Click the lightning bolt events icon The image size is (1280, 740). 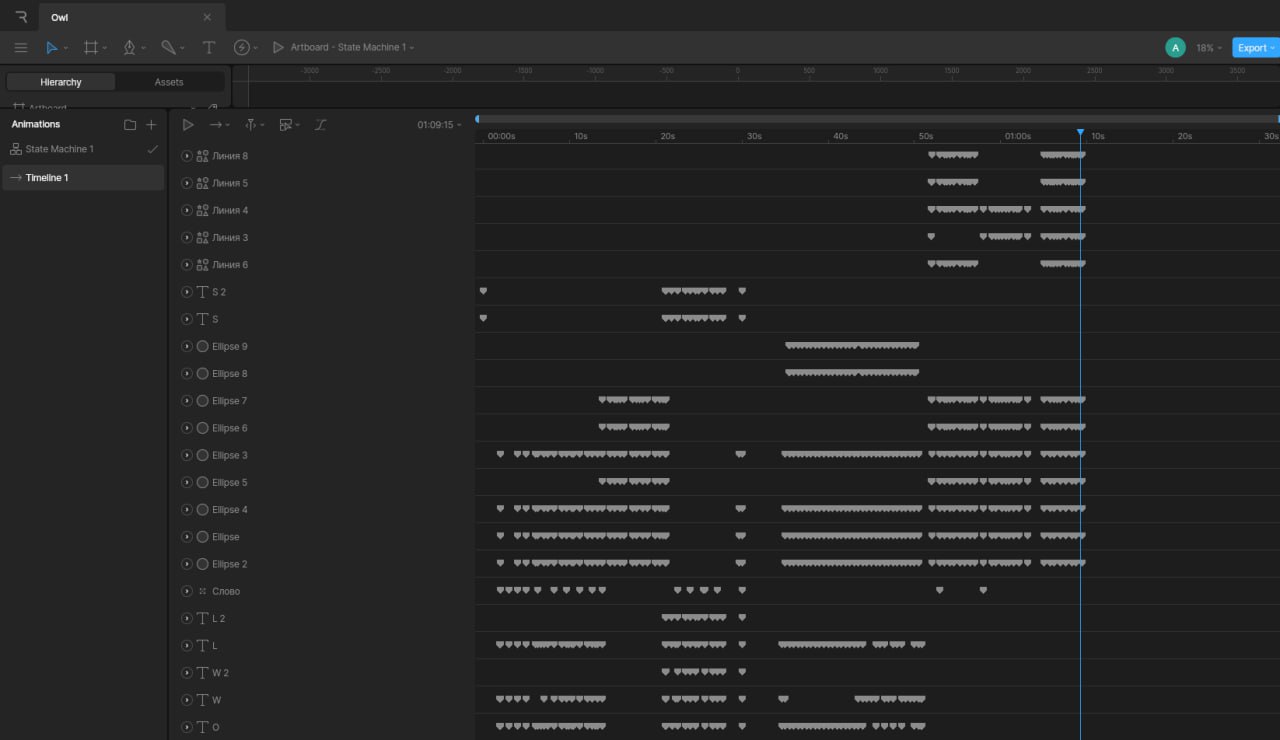click(241, 47)
